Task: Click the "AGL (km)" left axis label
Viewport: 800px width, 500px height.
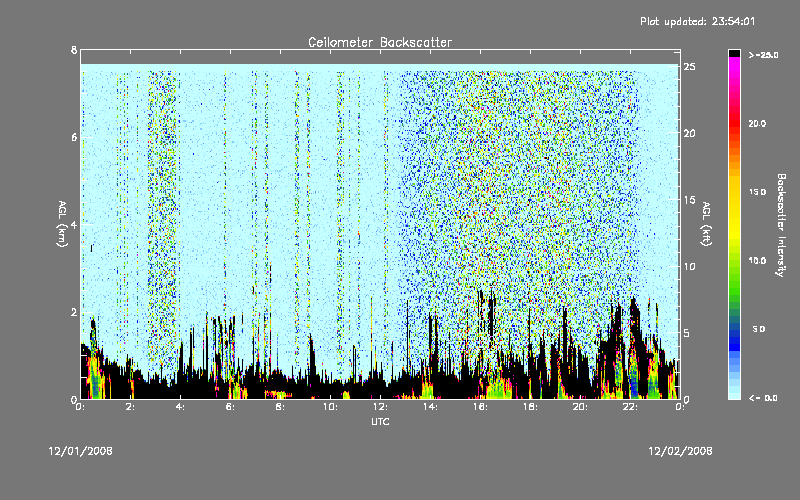Action: [62, 224]
